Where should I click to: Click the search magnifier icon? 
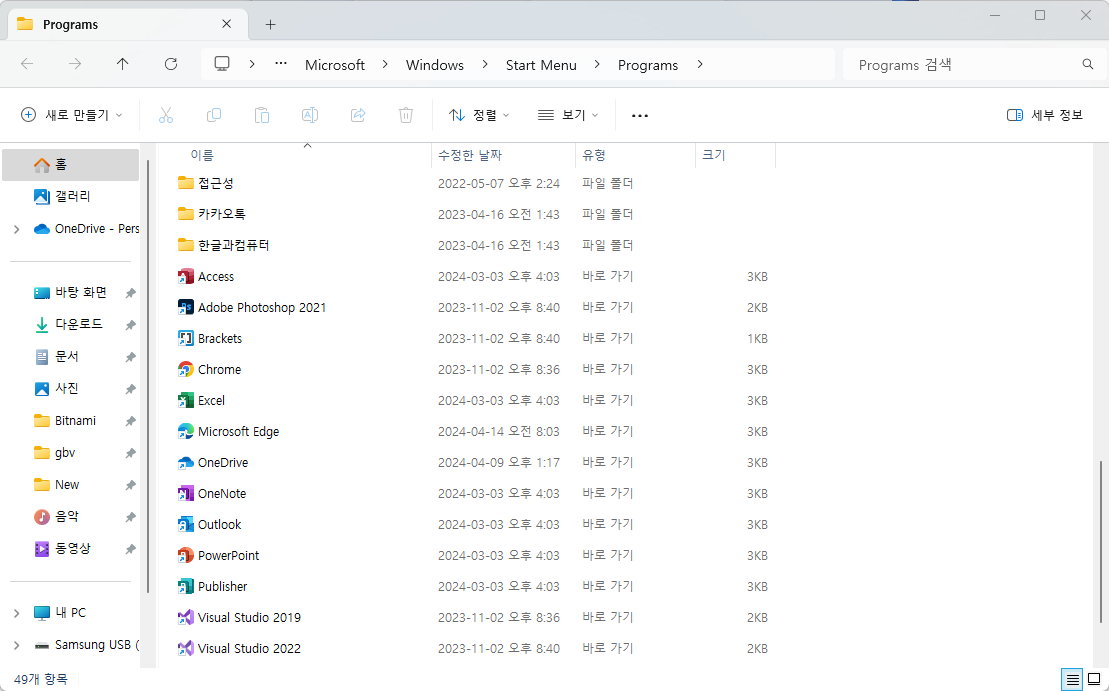pyautogui.click(x=1088, y=64)
